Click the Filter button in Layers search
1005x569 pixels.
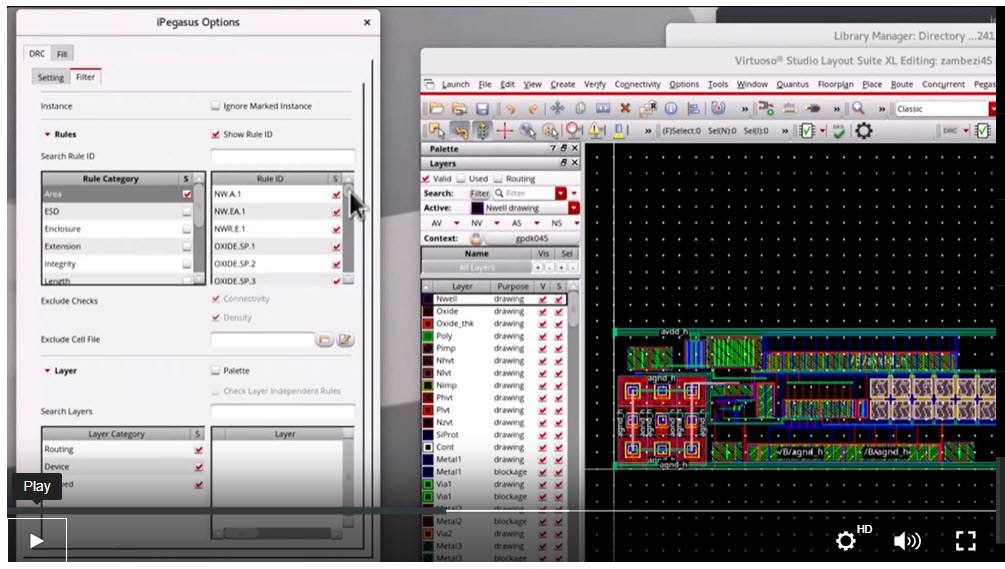[x=480, y=193]
